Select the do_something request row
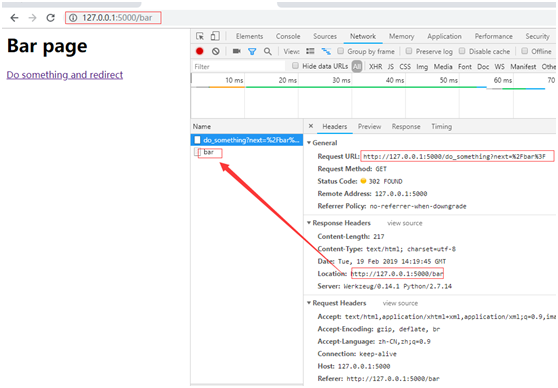Image resolution: width=558 pixels, height=388 pixels. click(247, 140)
